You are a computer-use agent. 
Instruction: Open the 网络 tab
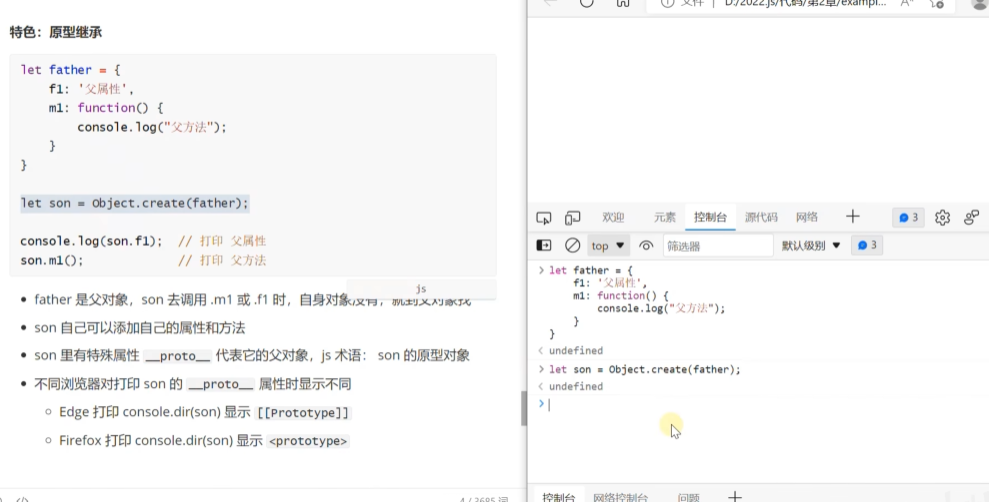coord(807,218)
